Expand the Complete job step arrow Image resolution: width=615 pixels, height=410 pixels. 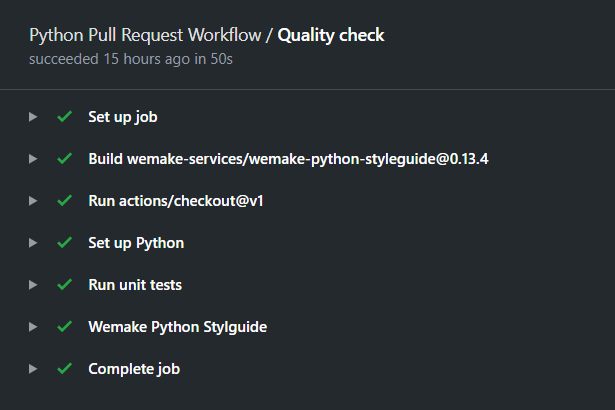(33, 369)
